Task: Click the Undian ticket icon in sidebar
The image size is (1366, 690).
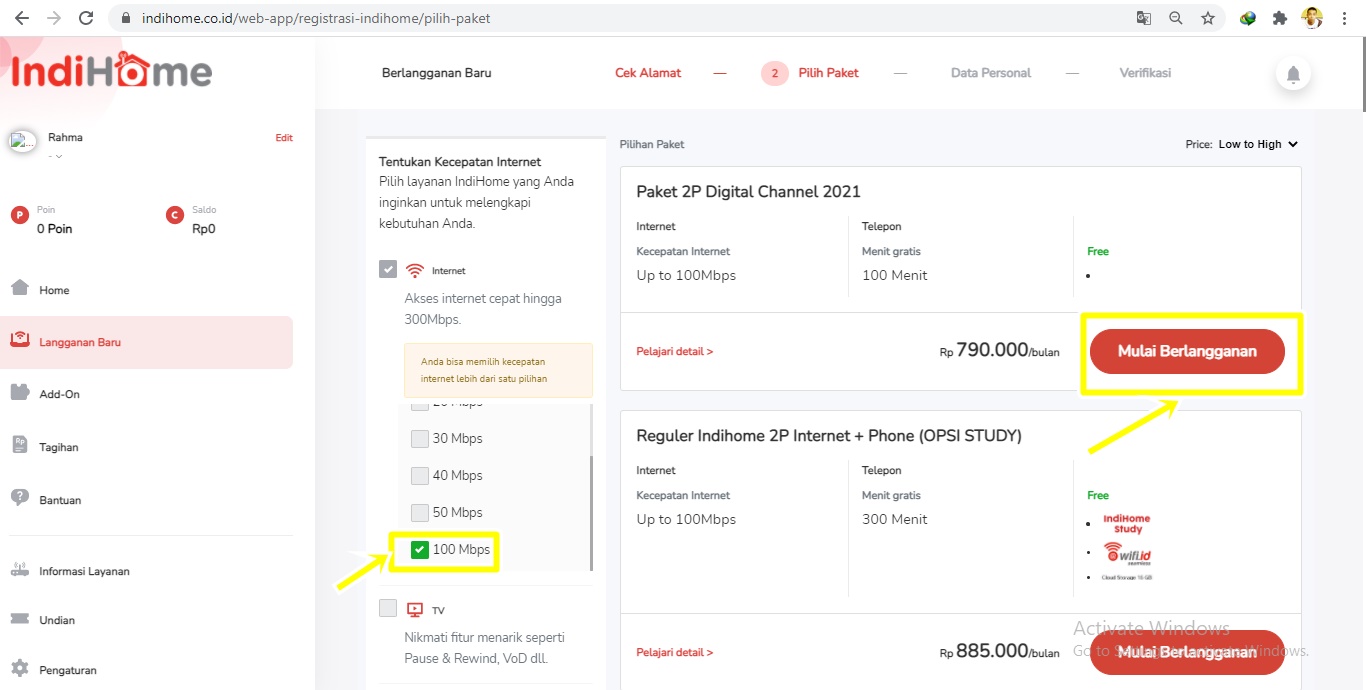Action: tap(20, 619)
